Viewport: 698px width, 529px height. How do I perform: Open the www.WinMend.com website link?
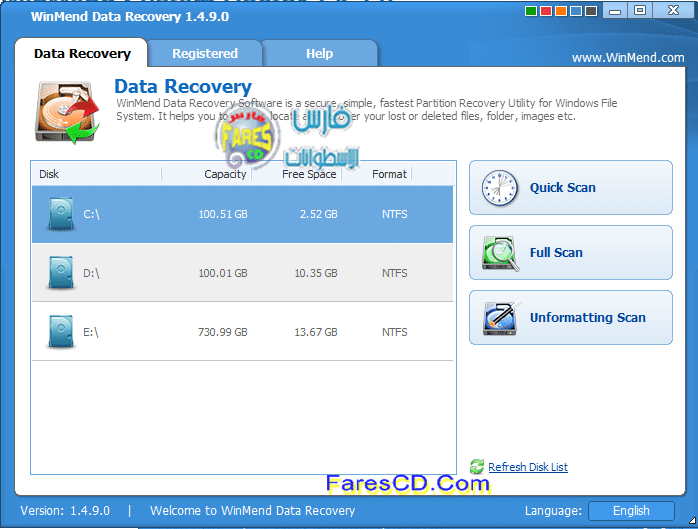click(628, 57)
